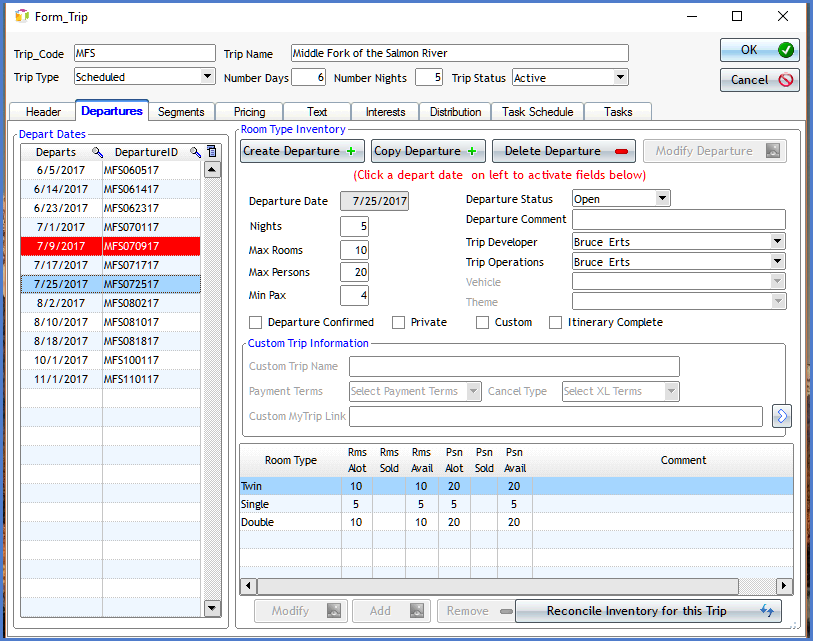Open the Select XL Terms dropdown

pyautogui.click(x=671, y=391)
